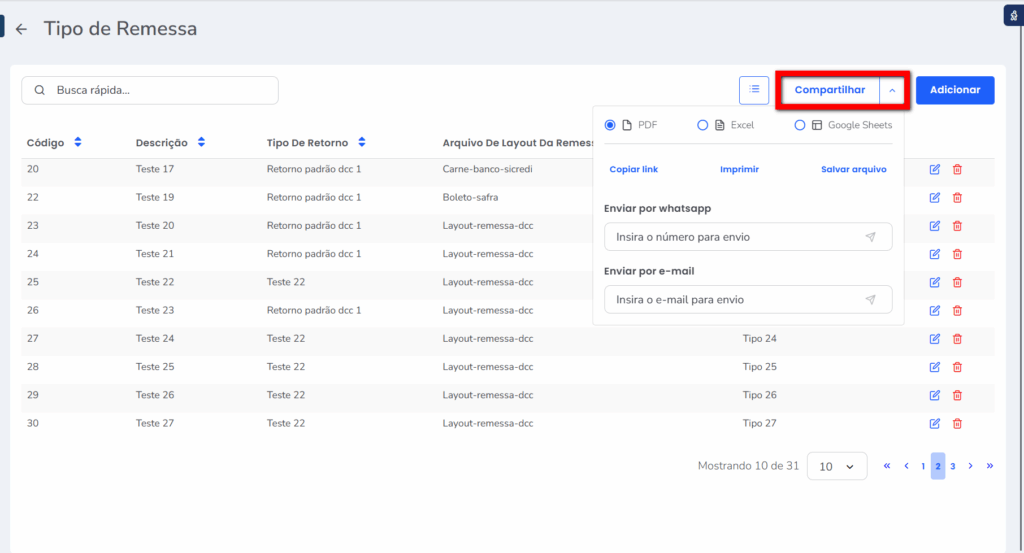Collapse the Compartilhar dropdown arrow
Image resolution: width=1024 pixels, height=553 pixels.
(x=893, y=90)
